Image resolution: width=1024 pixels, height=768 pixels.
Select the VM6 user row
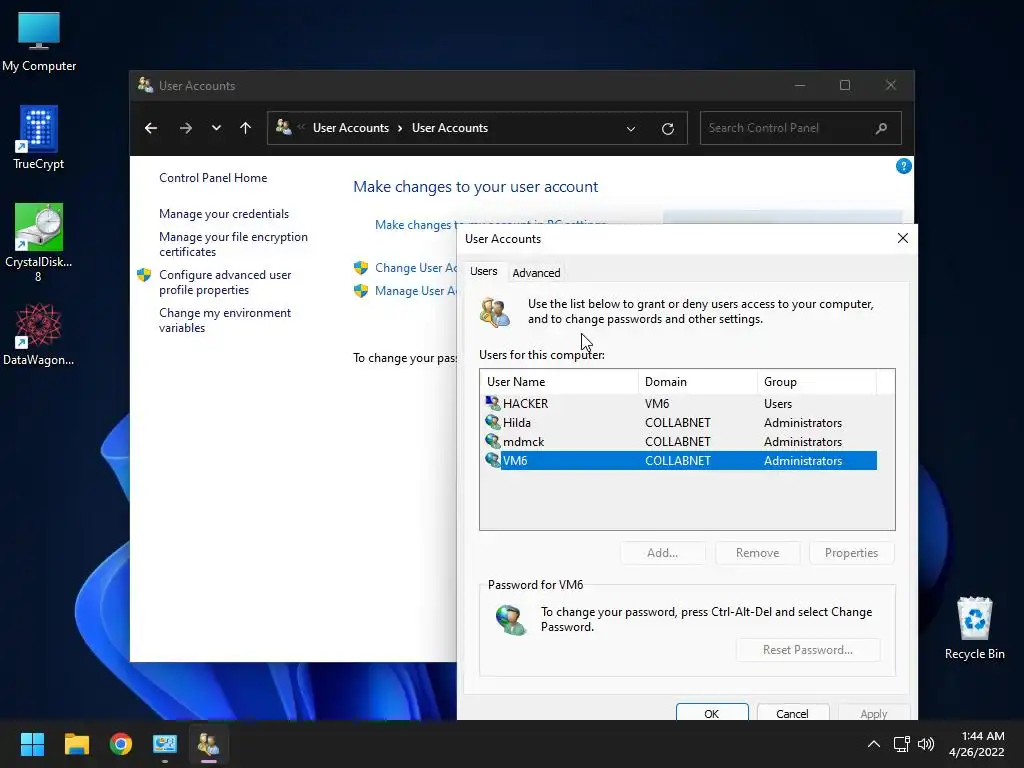click(679, 460)
